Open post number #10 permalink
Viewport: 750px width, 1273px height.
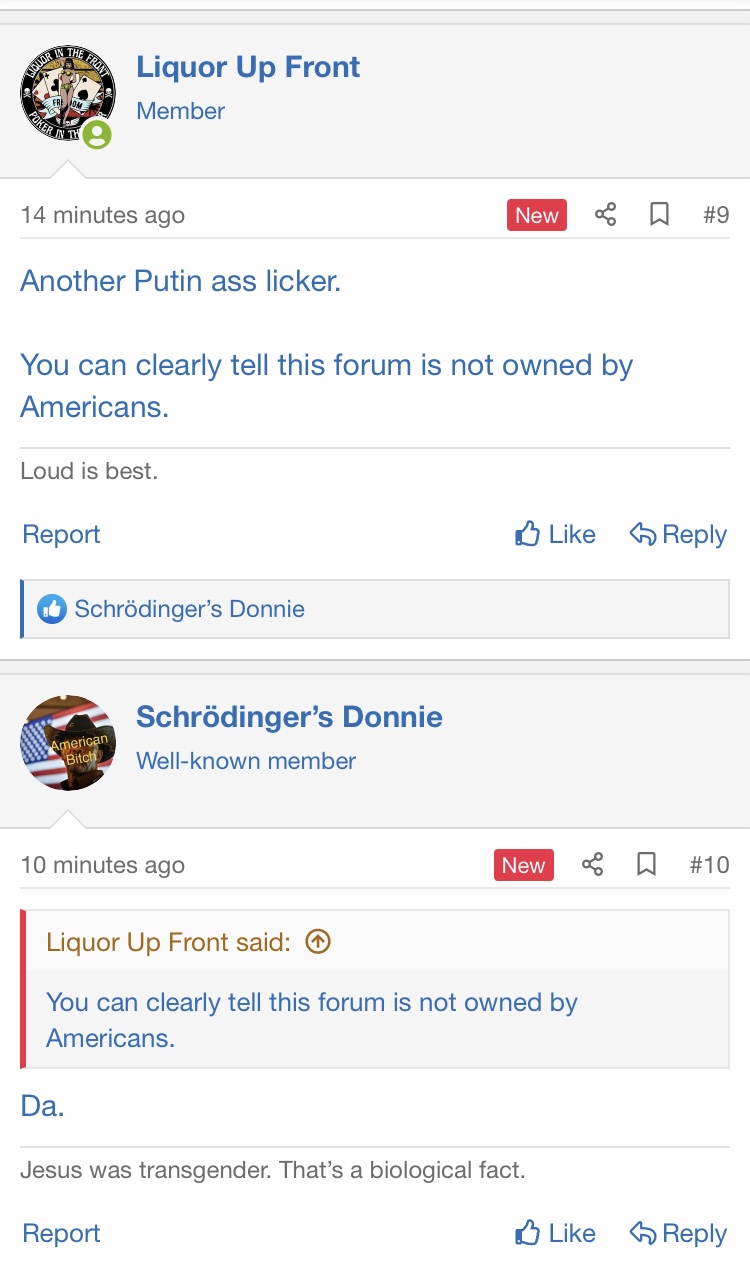tap(709, 865)
